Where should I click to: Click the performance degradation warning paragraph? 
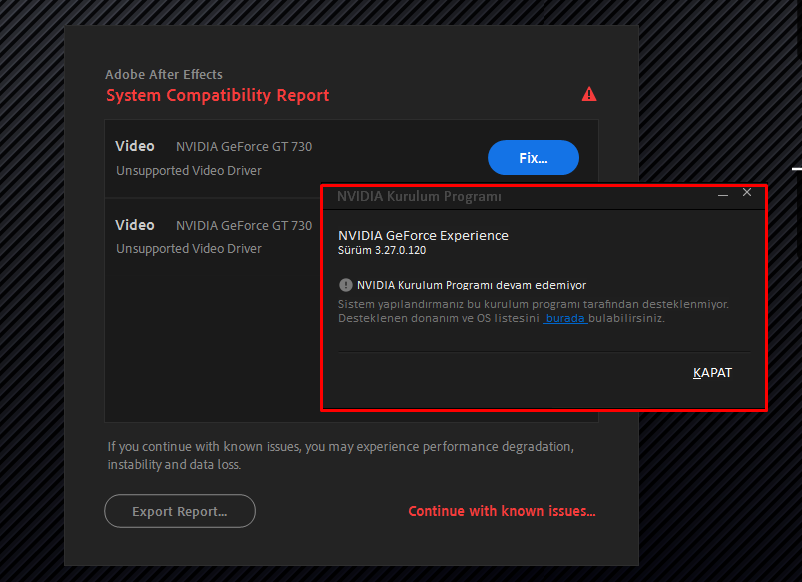click(x=340, y=455)
